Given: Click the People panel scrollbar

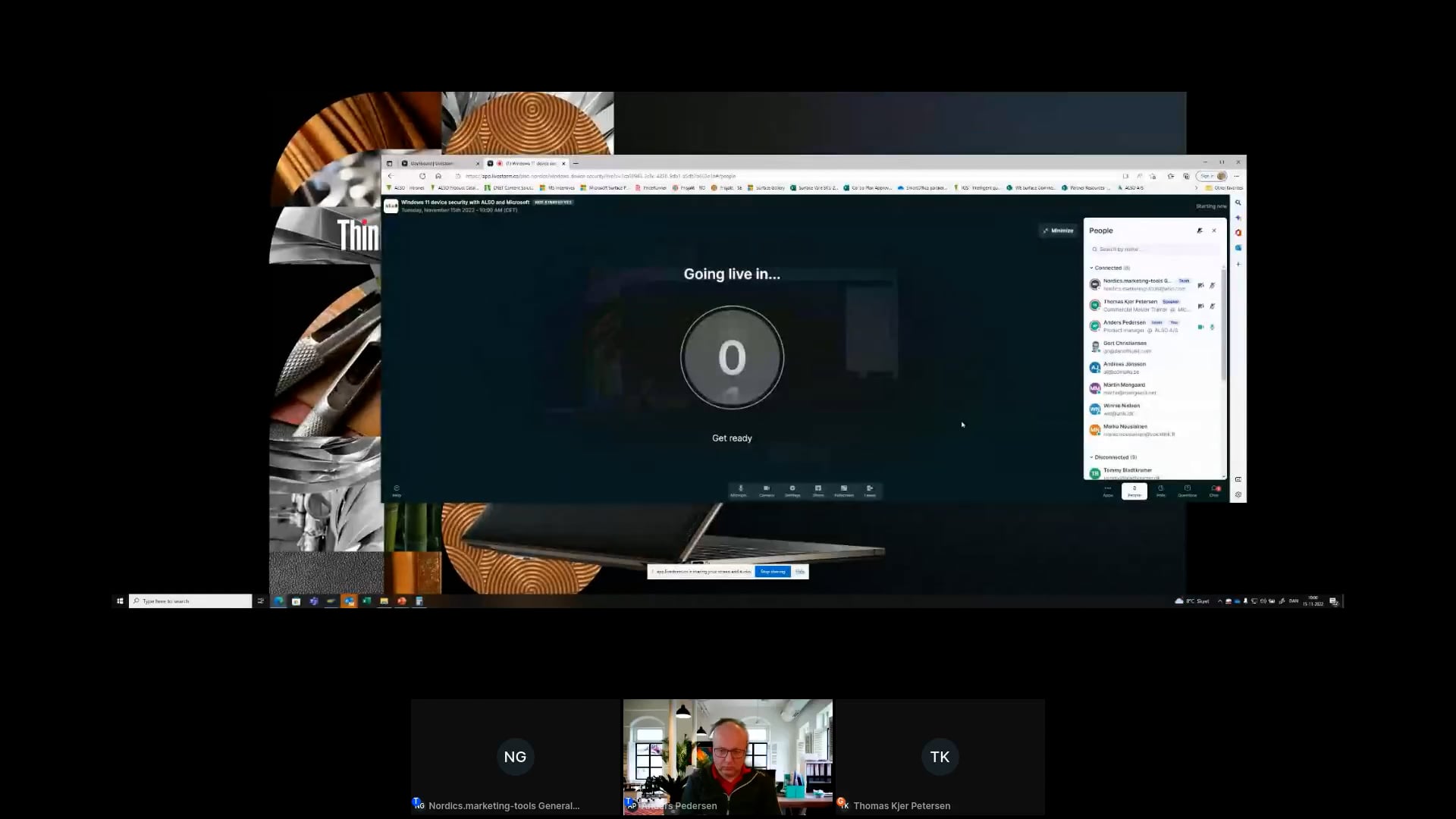Looking at the screenshot, I should tap(1223, 325).
